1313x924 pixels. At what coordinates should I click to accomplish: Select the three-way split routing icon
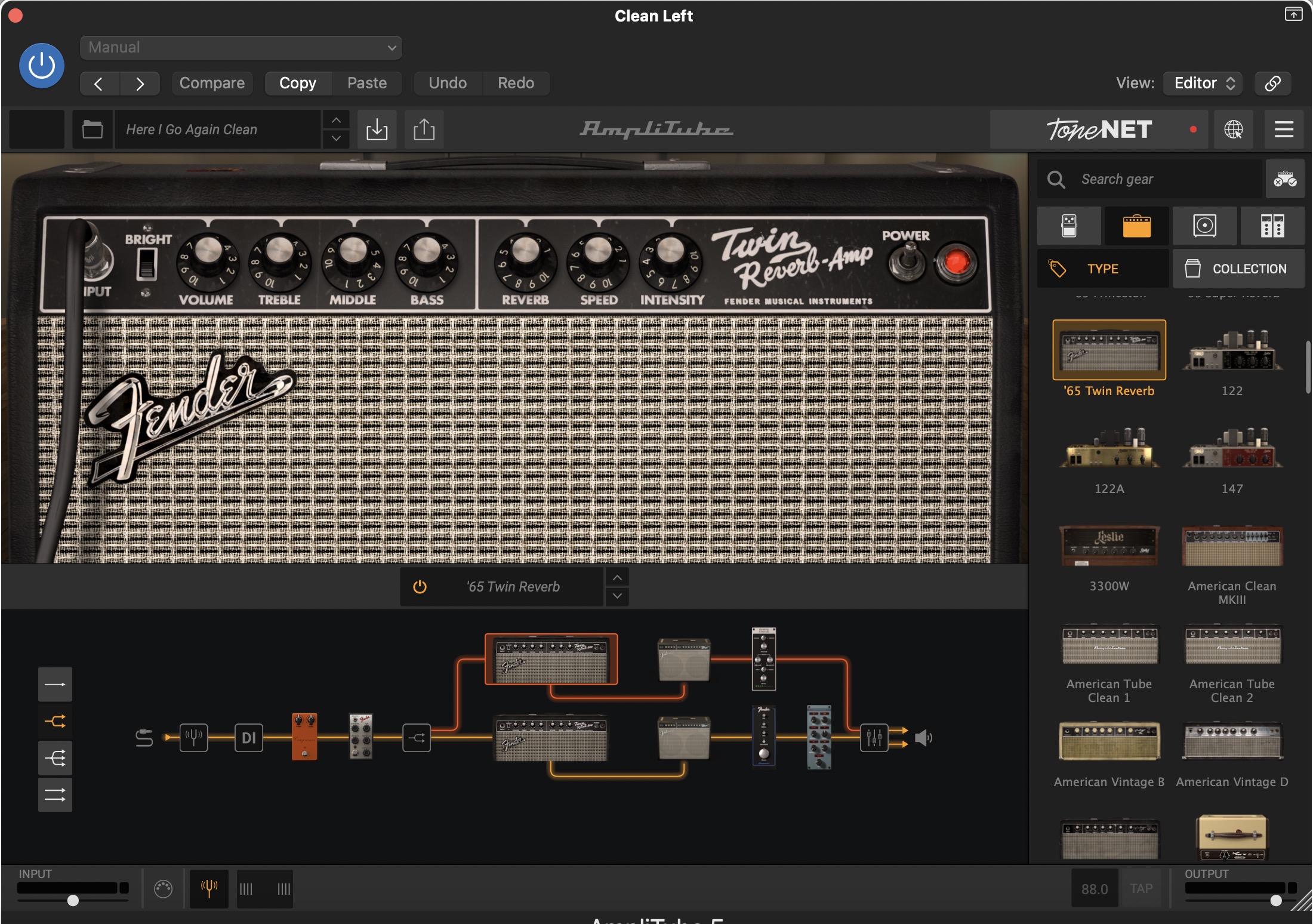(55, 758)
